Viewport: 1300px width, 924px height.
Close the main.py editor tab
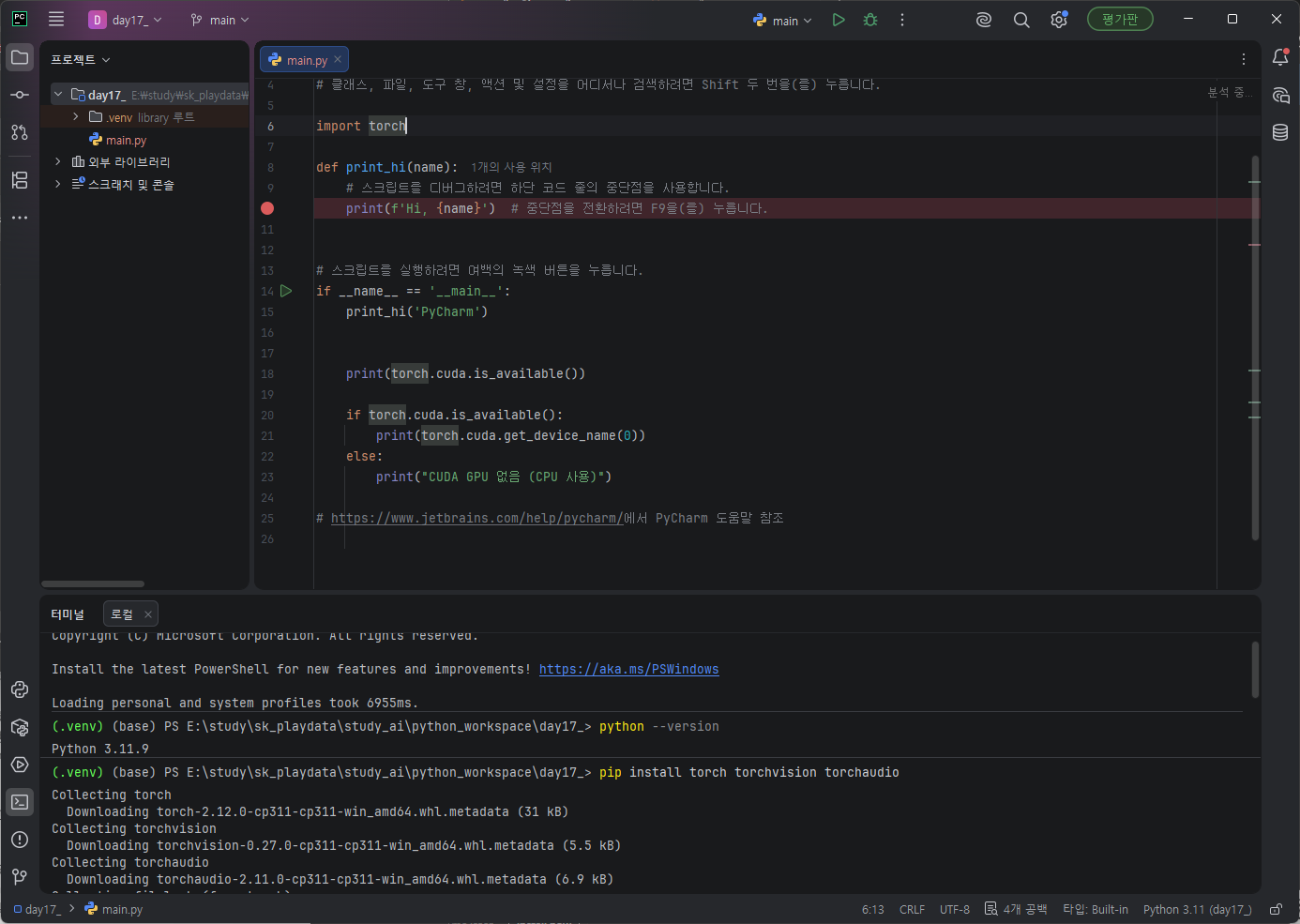[339, 59]
